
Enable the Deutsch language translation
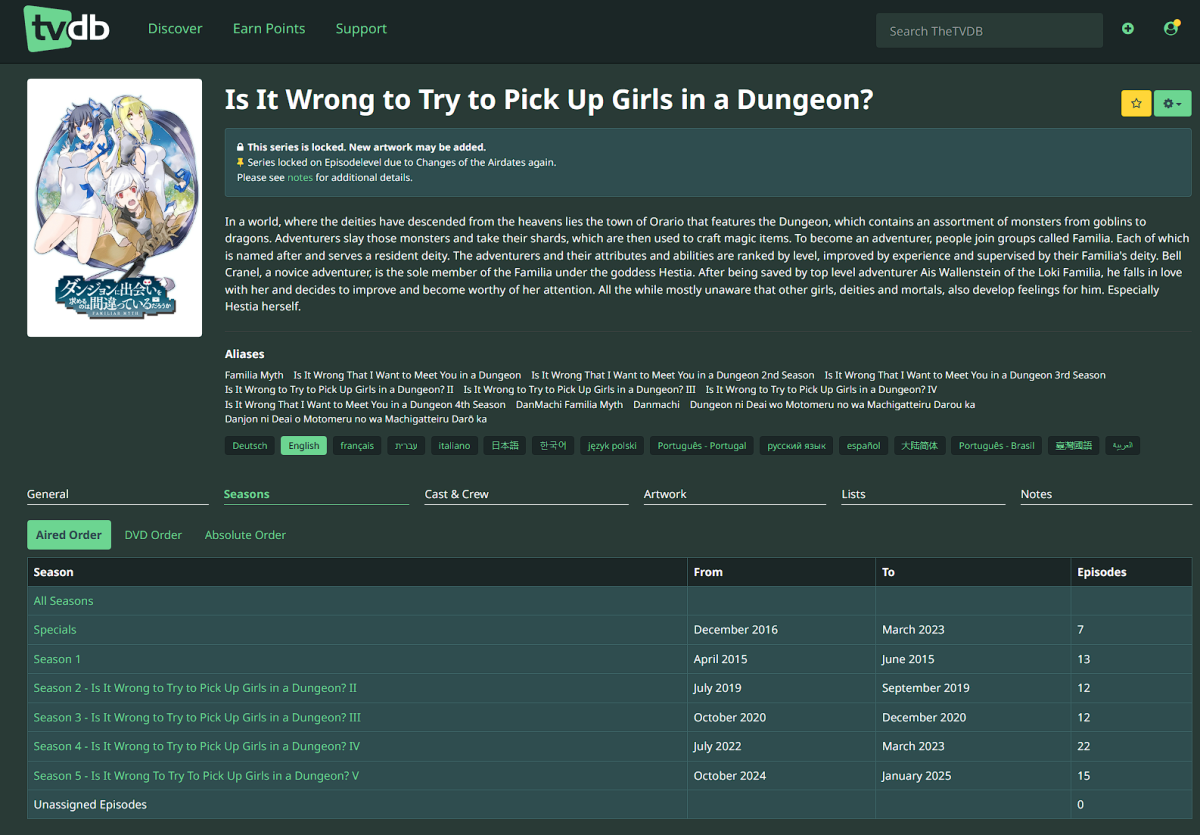tap(249, 445)
